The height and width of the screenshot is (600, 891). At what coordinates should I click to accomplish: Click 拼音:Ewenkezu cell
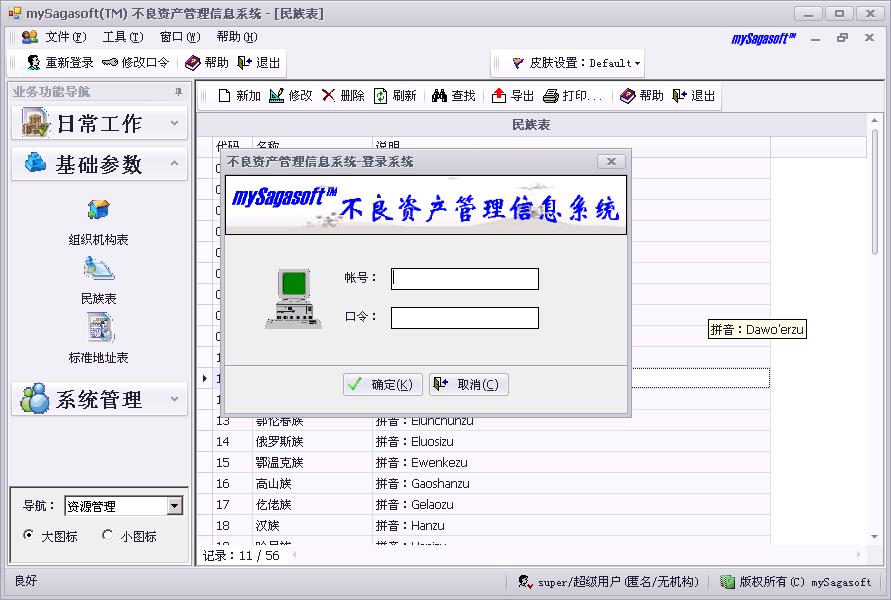coord(571,462)
